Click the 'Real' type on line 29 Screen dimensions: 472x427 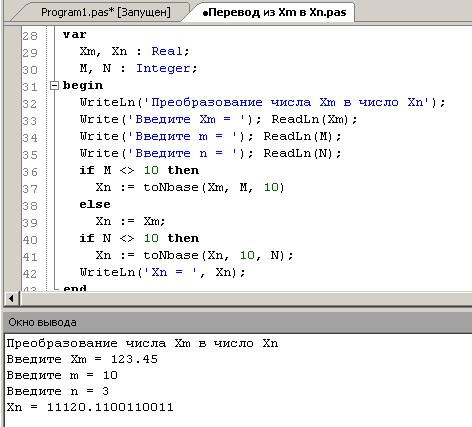pyautogui.click(x=167, y=51)
